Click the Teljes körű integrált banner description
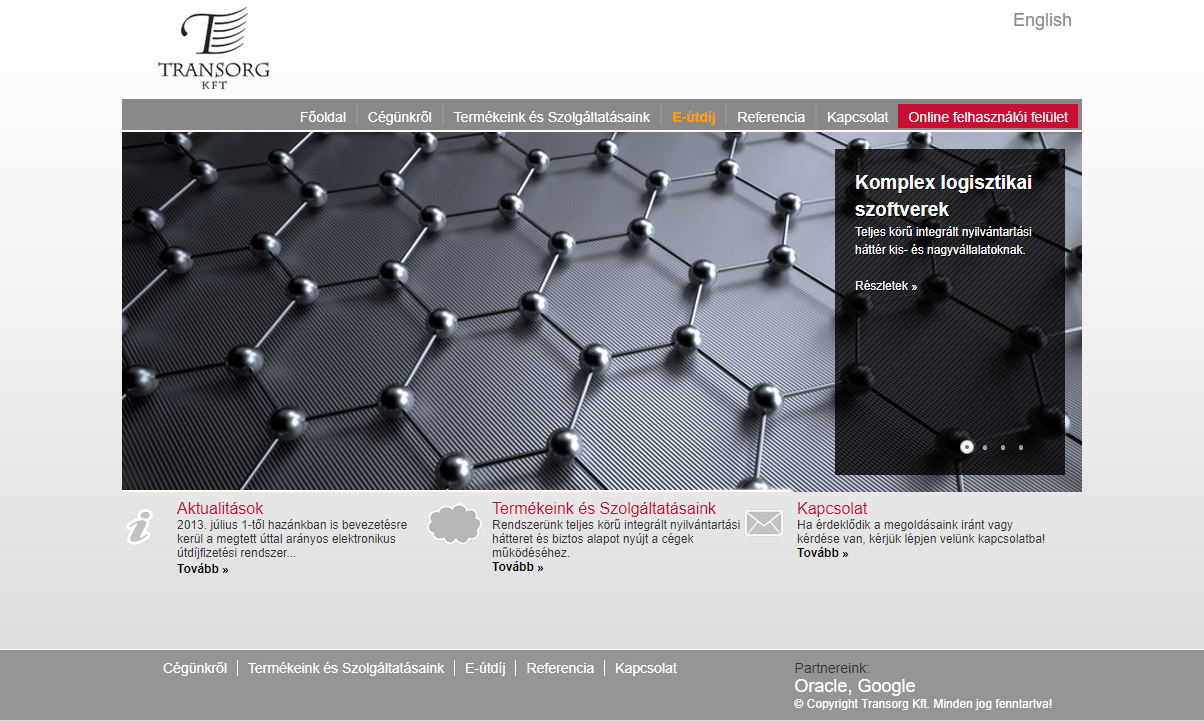This screenshot has height=721, width=1204. pos(943,241)
